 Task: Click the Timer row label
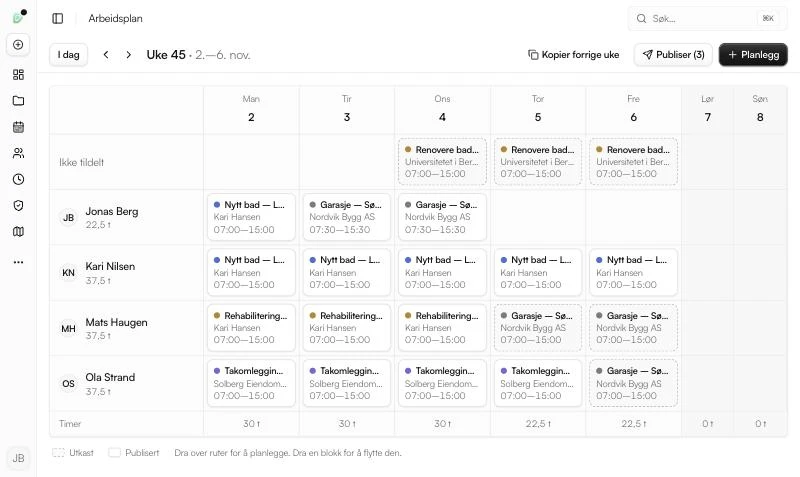click(70, 423)
